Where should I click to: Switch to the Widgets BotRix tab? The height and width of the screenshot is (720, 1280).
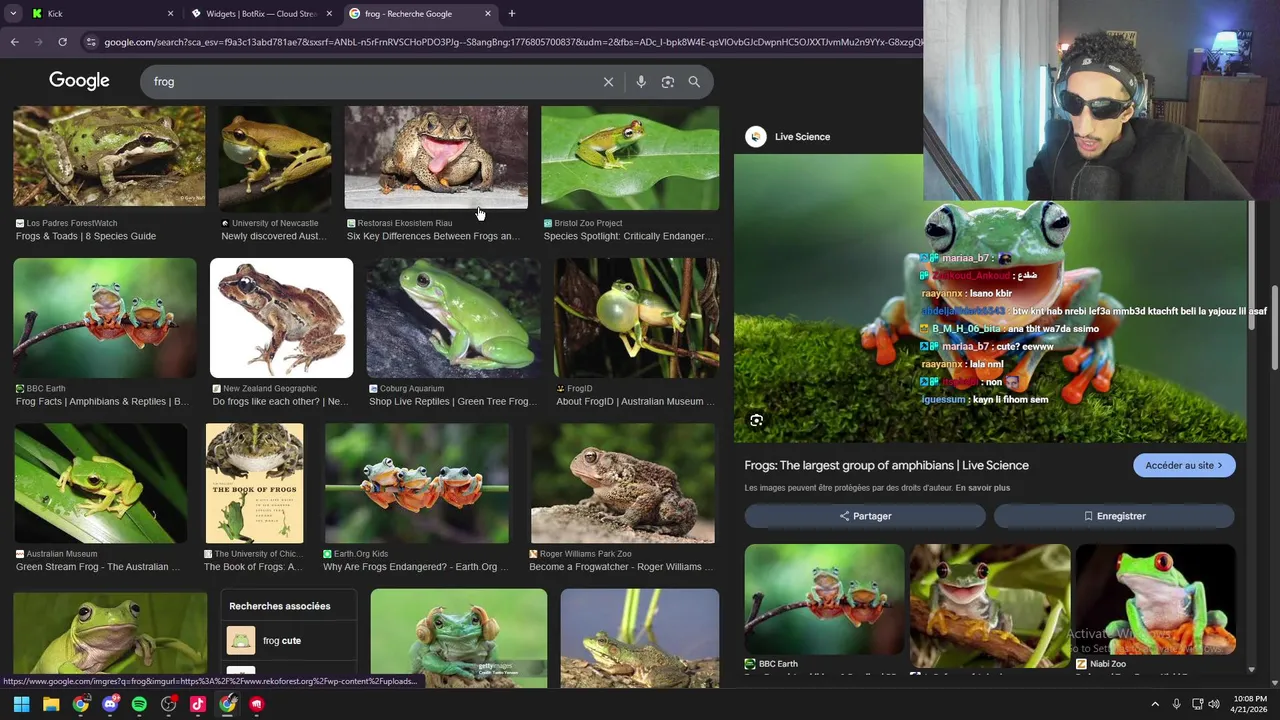coord(260,14)
